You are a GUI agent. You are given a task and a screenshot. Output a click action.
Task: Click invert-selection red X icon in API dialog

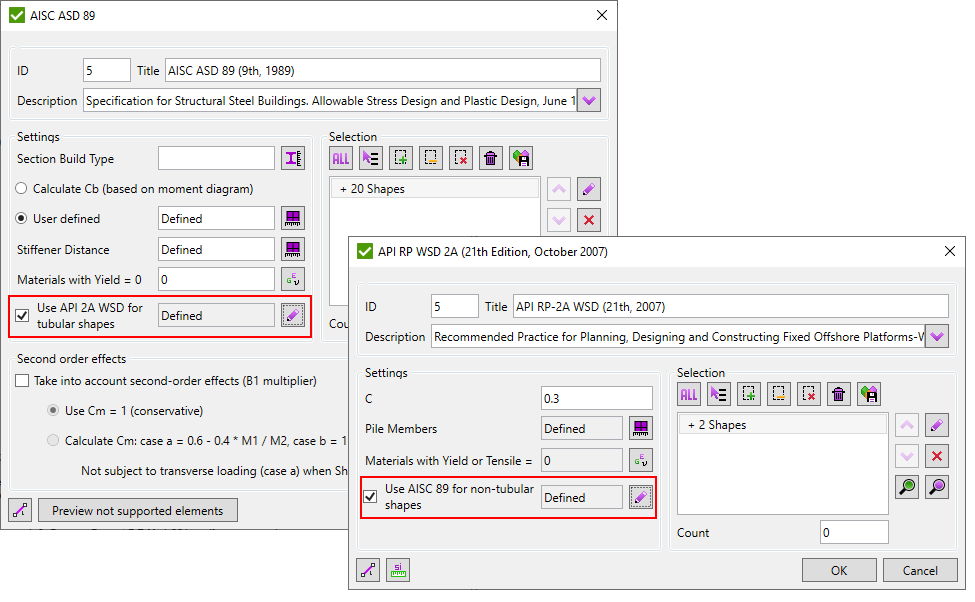click(808, 394)
